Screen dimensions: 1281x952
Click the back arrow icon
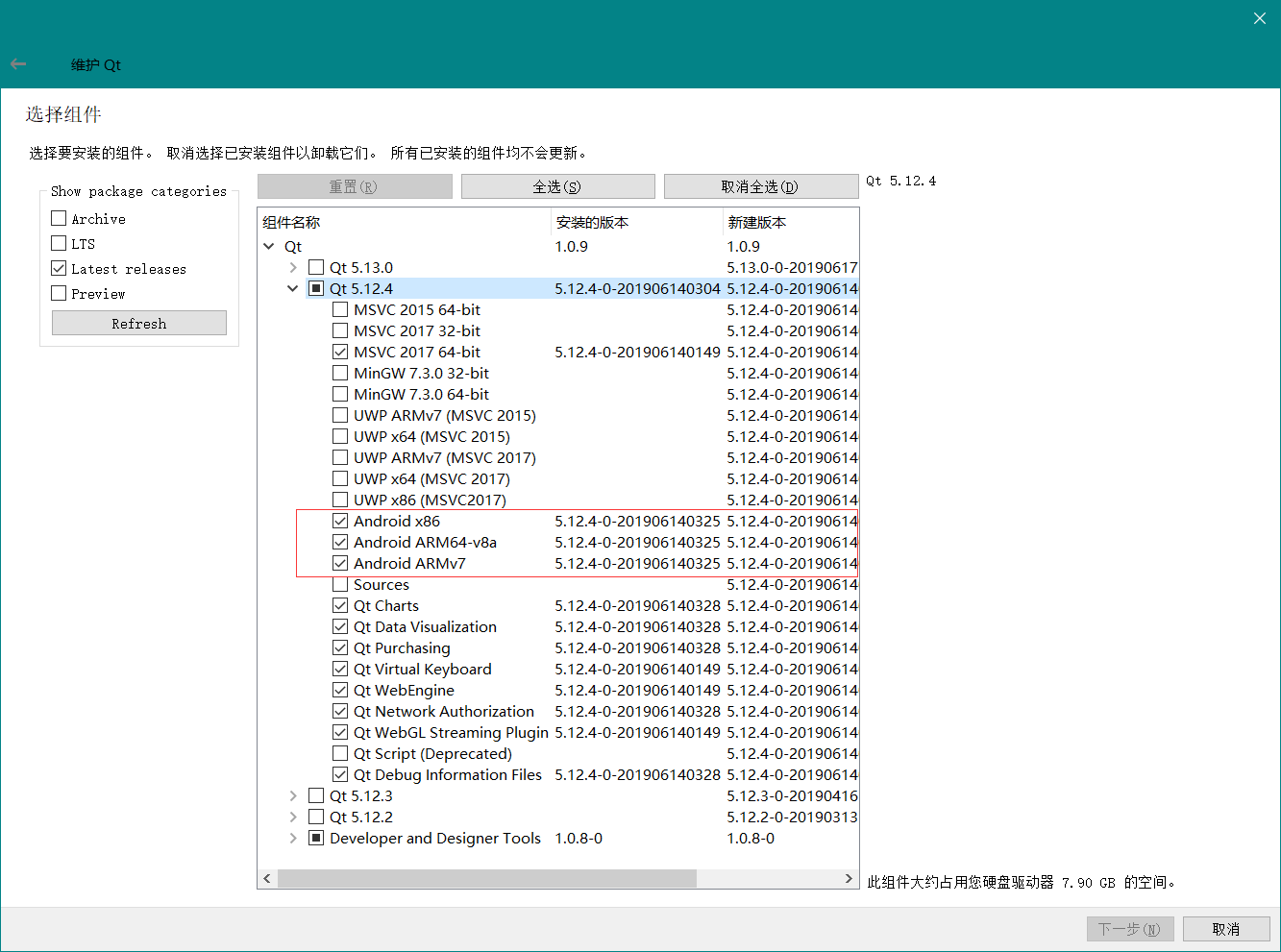point(18,64)
